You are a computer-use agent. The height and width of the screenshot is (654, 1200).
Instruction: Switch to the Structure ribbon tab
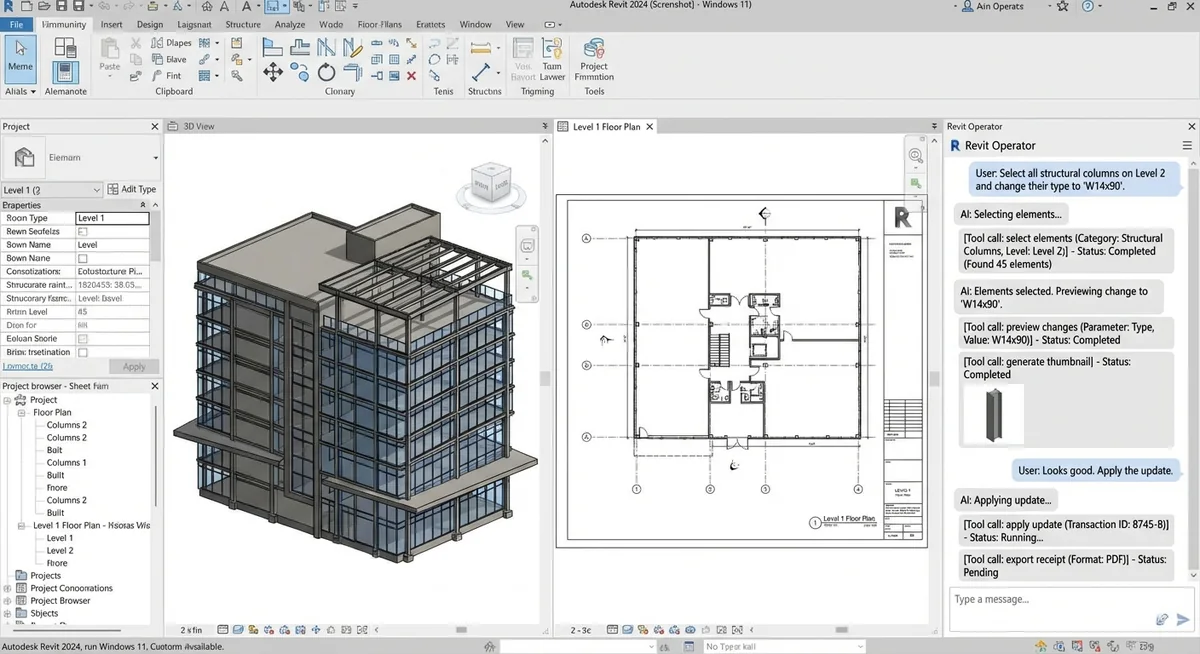coord(243,24)
